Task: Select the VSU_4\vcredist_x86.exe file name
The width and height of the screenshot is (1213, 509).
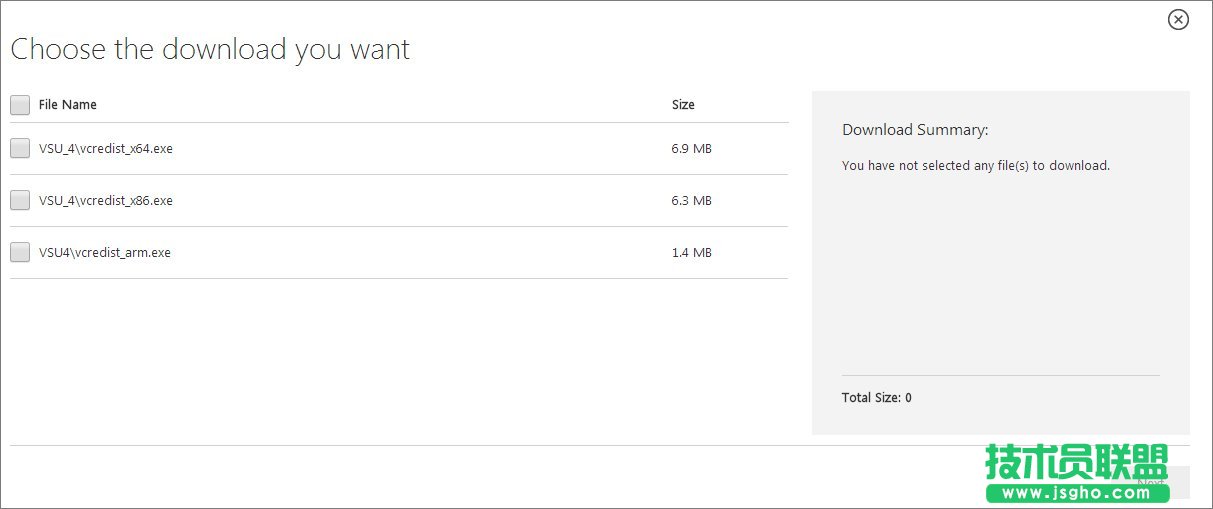Action: point(106,201)
